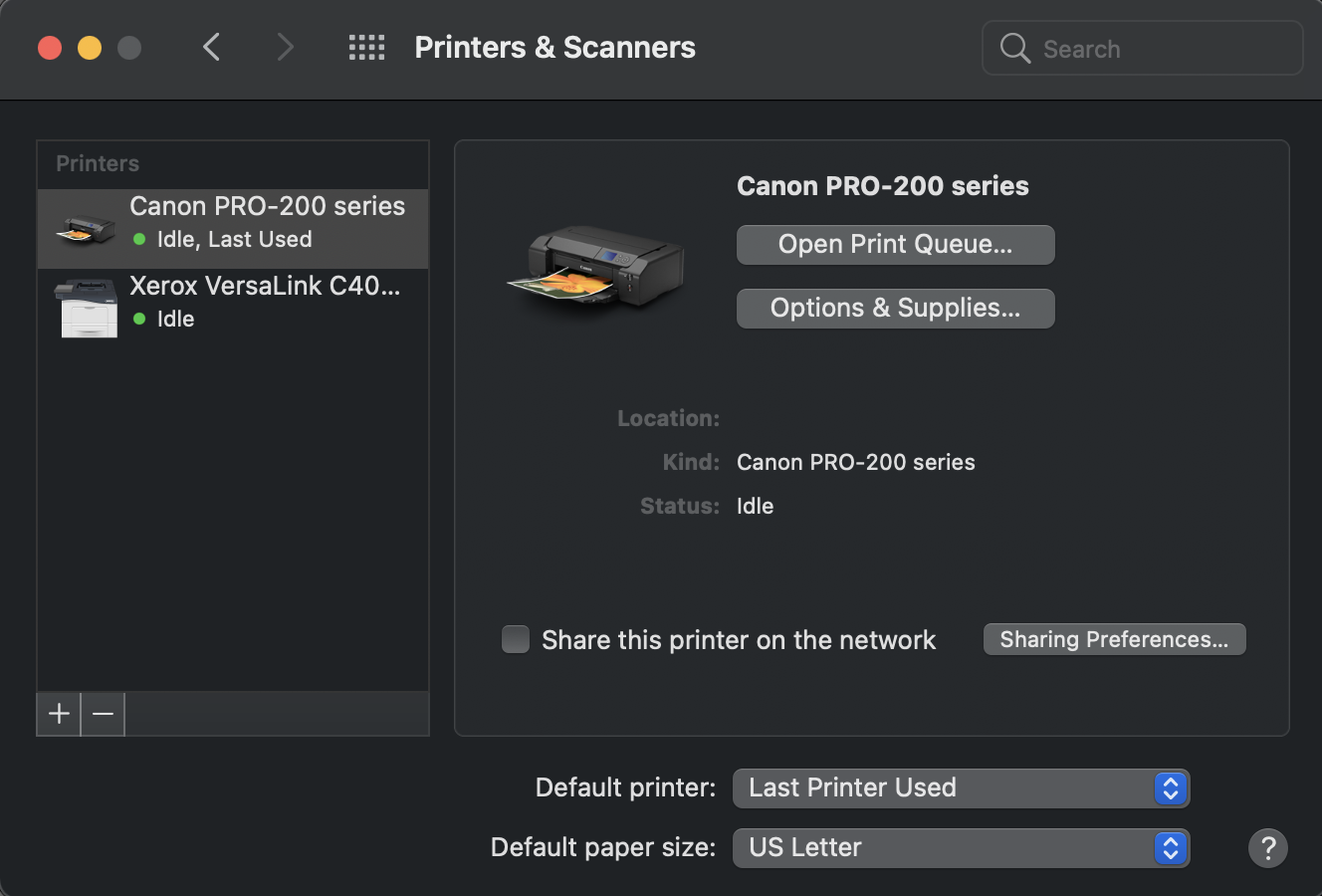This screenshot has width=1322, height=896.
Task: Open the Help question mark icon
Action: click(x=1268, y=847)
